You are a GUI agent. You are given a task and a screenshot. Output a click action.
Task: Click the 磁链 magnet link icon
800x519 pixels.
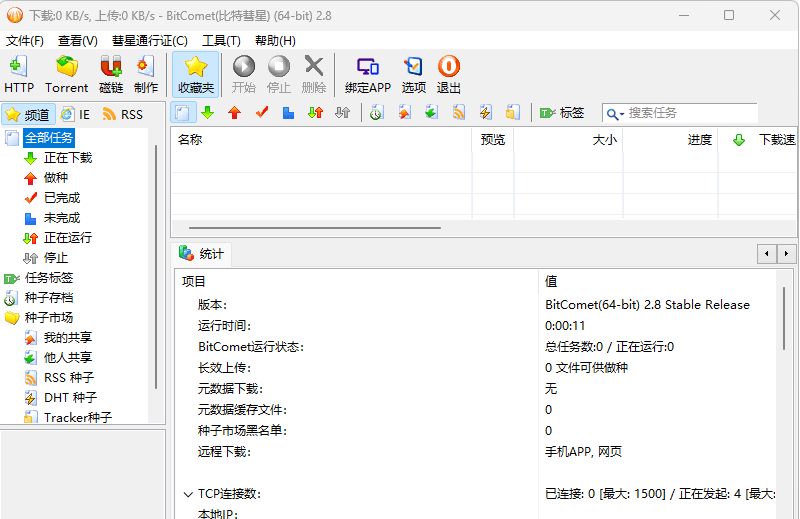(x=111, y=75)
